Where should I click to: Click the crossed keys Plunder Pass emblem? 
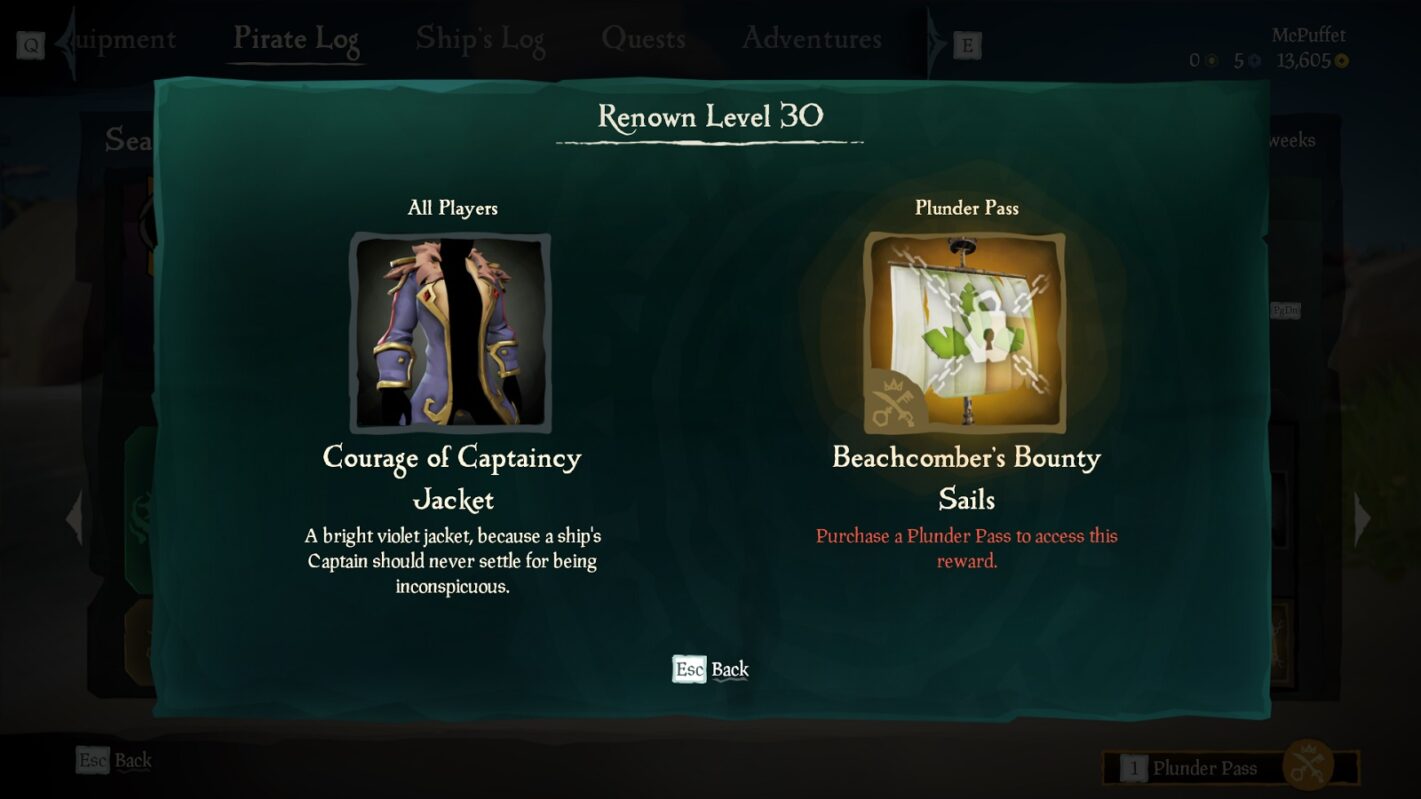click(1308, 765)
